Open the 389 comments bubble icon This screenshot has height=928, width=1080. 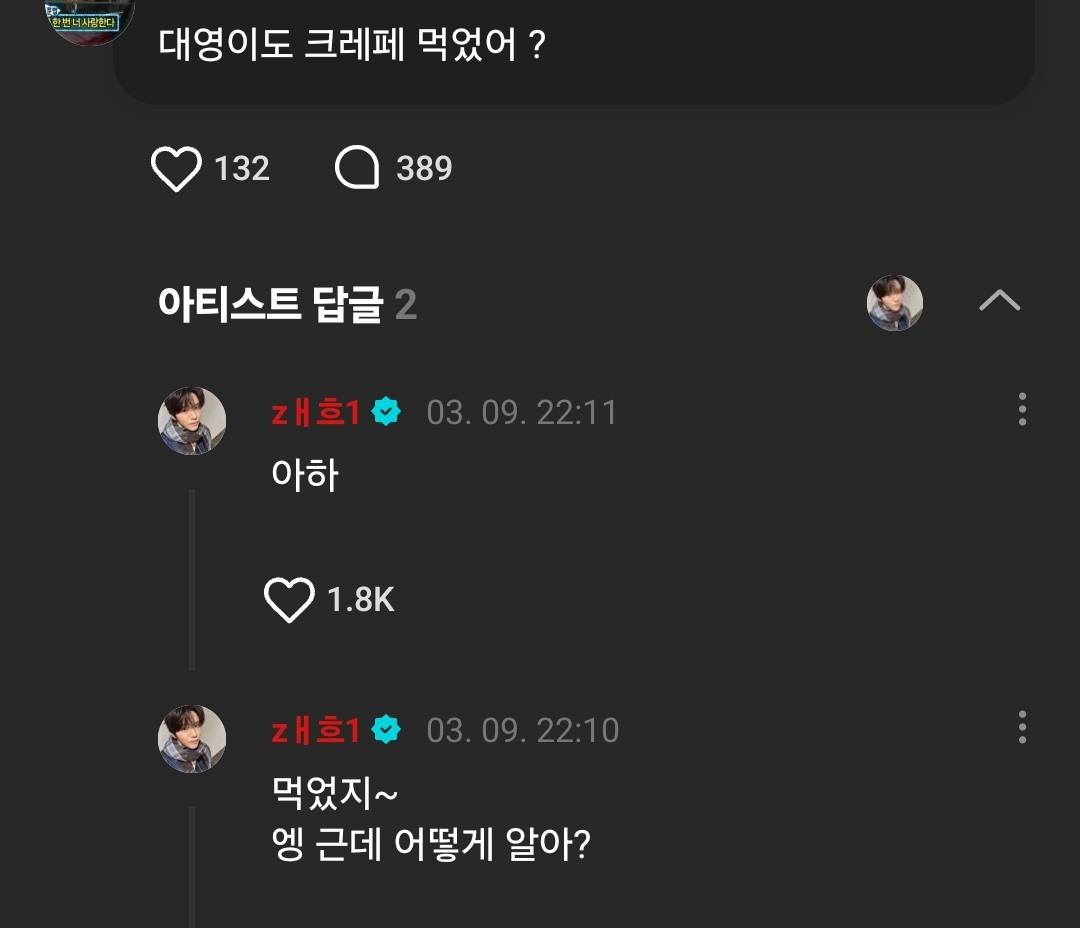coord(357,167)
